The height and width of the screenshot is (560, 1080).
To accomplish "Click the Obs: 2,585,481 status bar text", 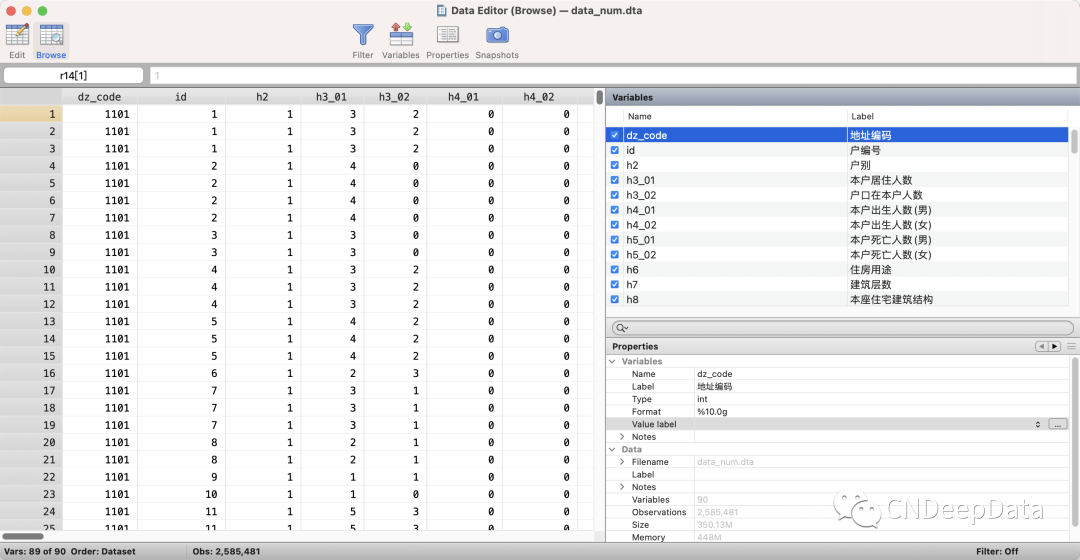I will tap(227, 552).
